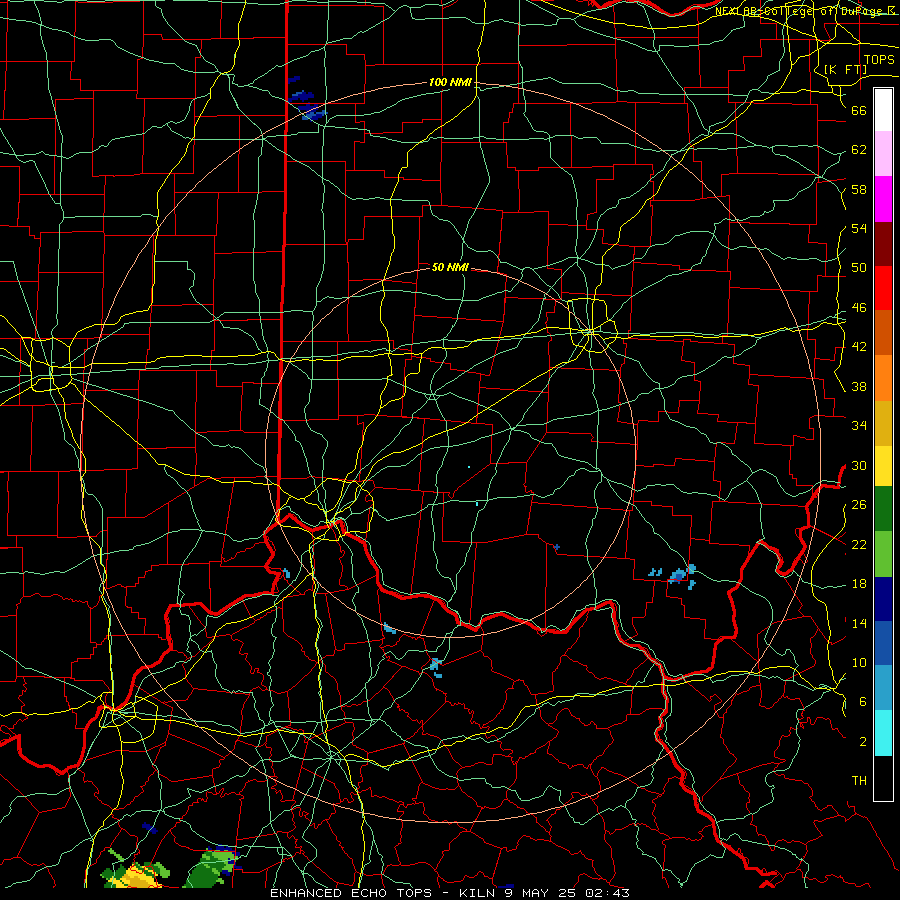900x900 pixels.
Task: Pick the gold swatch beside label 34
Action: click(883, 423)
